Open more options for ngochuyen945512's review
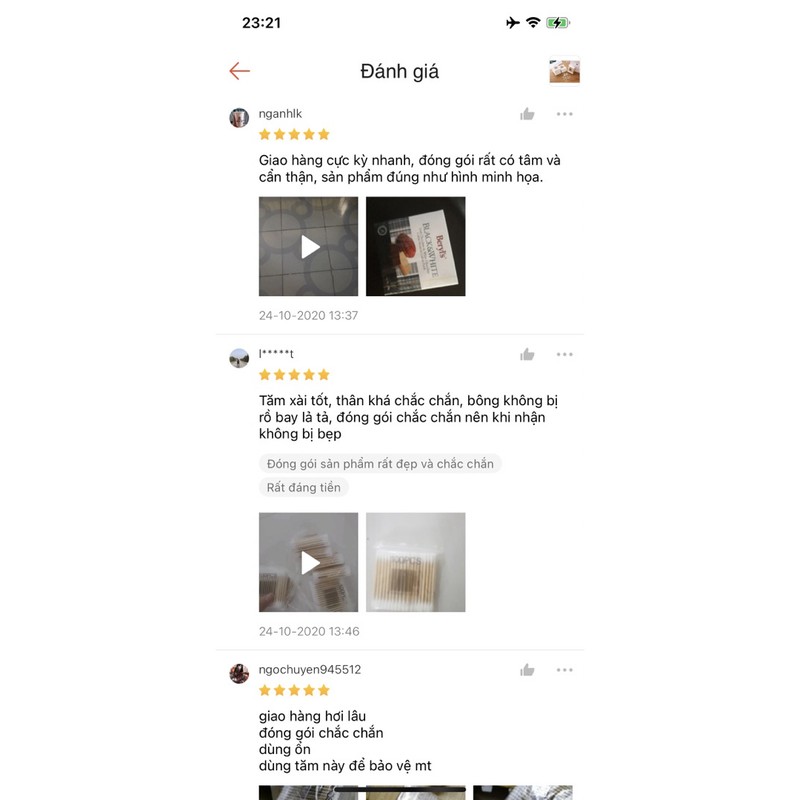The image size is (800, 800). 564,670
